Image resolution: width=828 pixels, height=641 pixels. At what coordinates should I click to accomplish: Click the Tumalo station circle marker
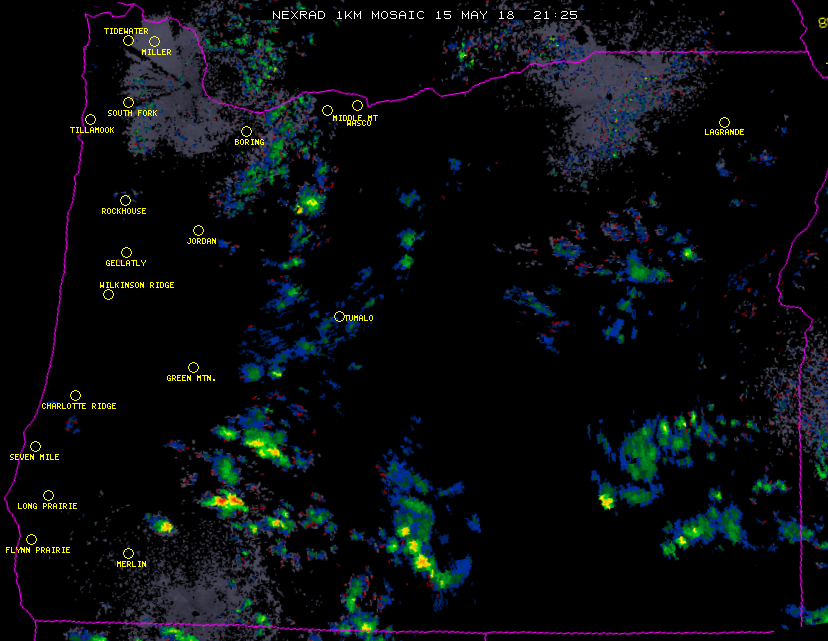[x=339, y=316]
